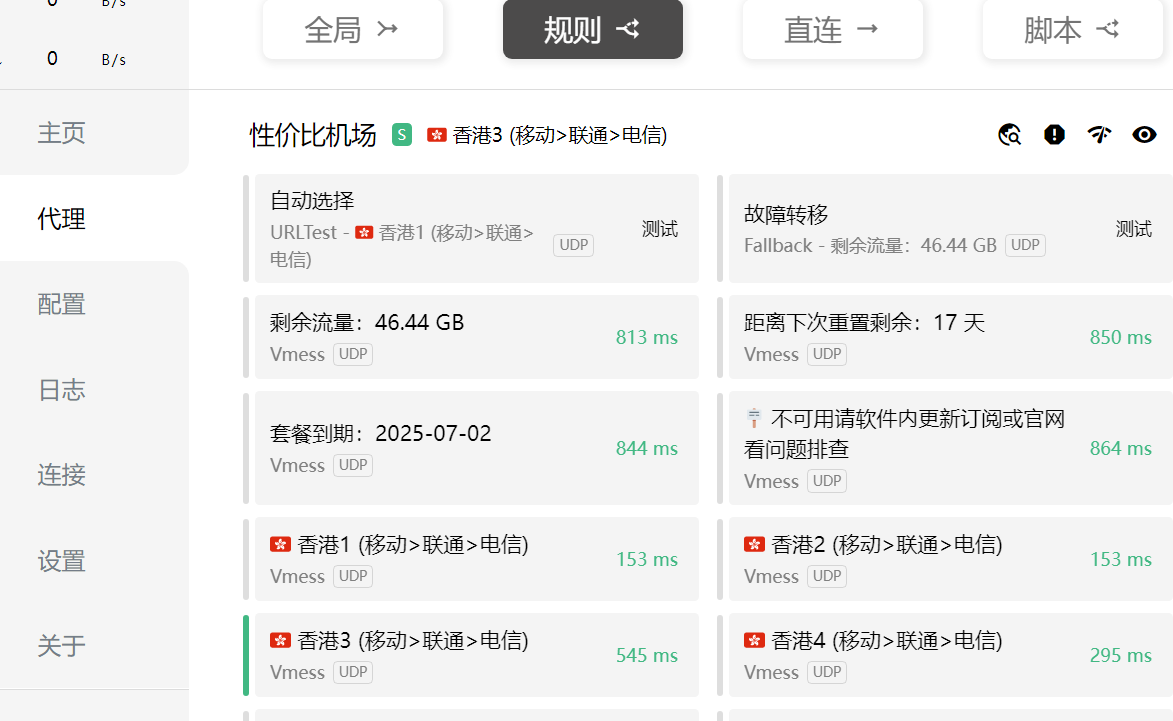Open the 日志 (Logs) sidebar page
The image size is (1173, 721).
[61, 390]
